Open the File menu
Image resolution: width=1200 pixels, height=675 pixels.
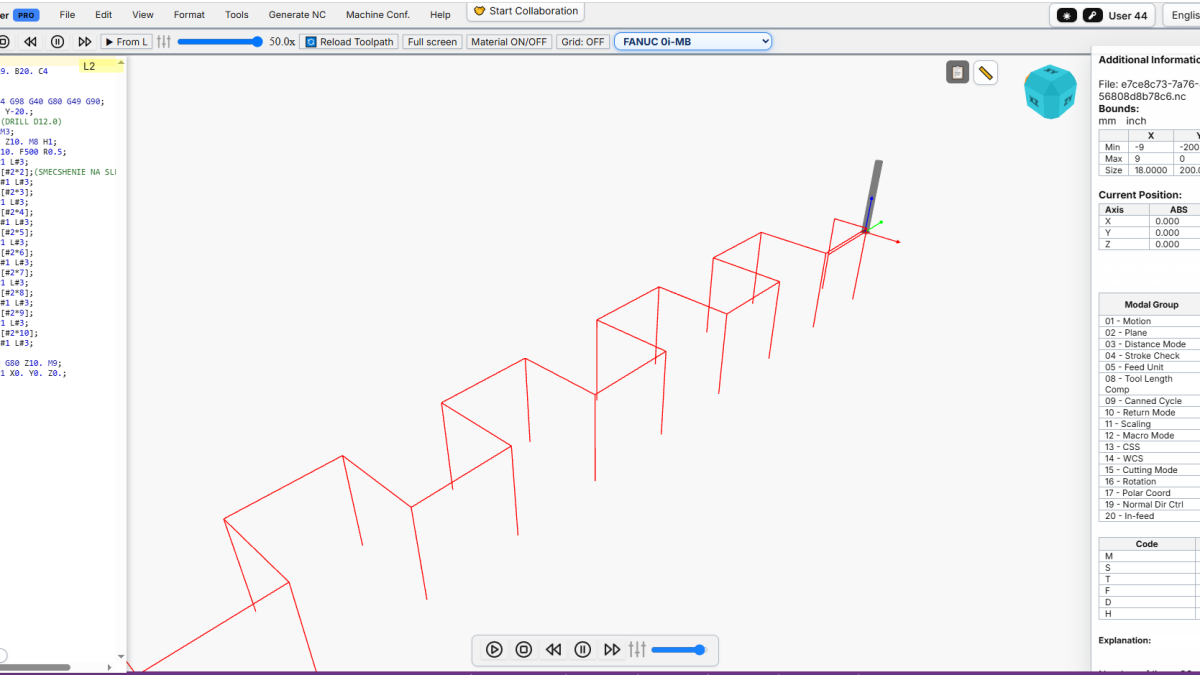67,15
